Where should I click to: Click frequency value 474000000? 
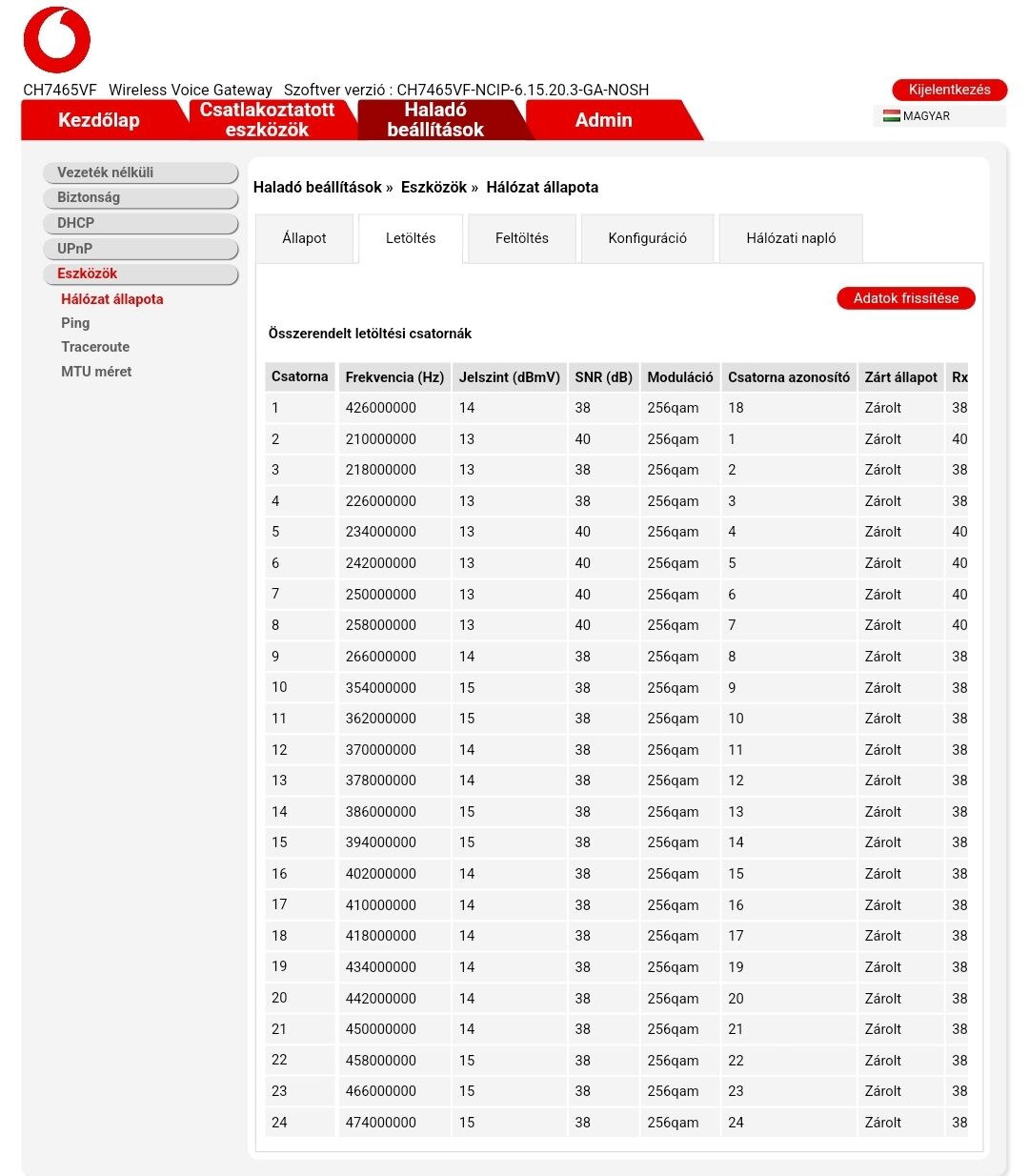381,1123
